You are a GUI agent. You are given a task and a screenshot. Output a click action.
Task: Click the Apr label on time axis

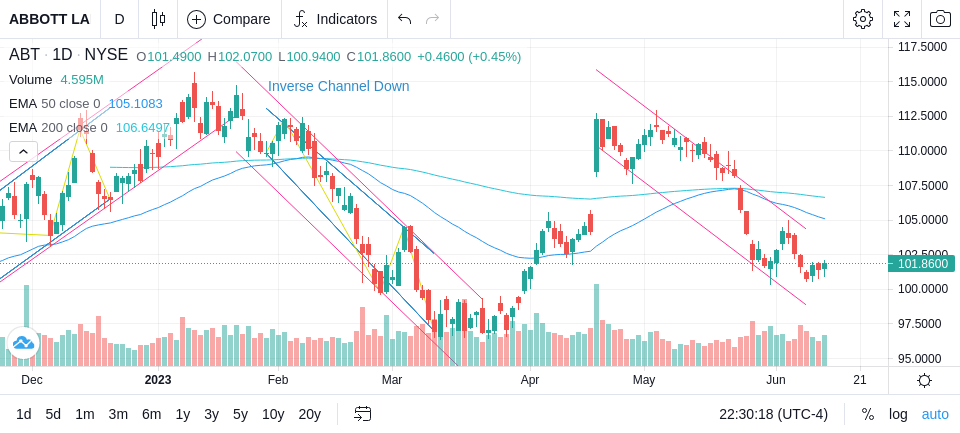click(530, 380)
